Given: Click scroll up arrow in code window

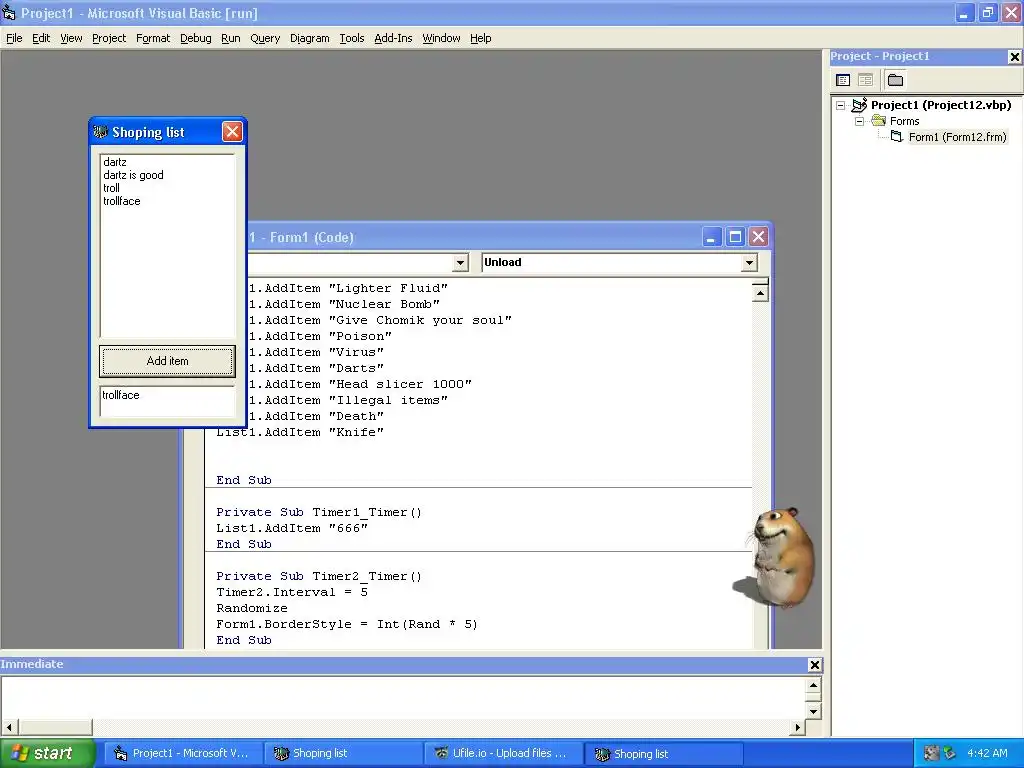Looking at the screenshot, I should click(760, 293).
